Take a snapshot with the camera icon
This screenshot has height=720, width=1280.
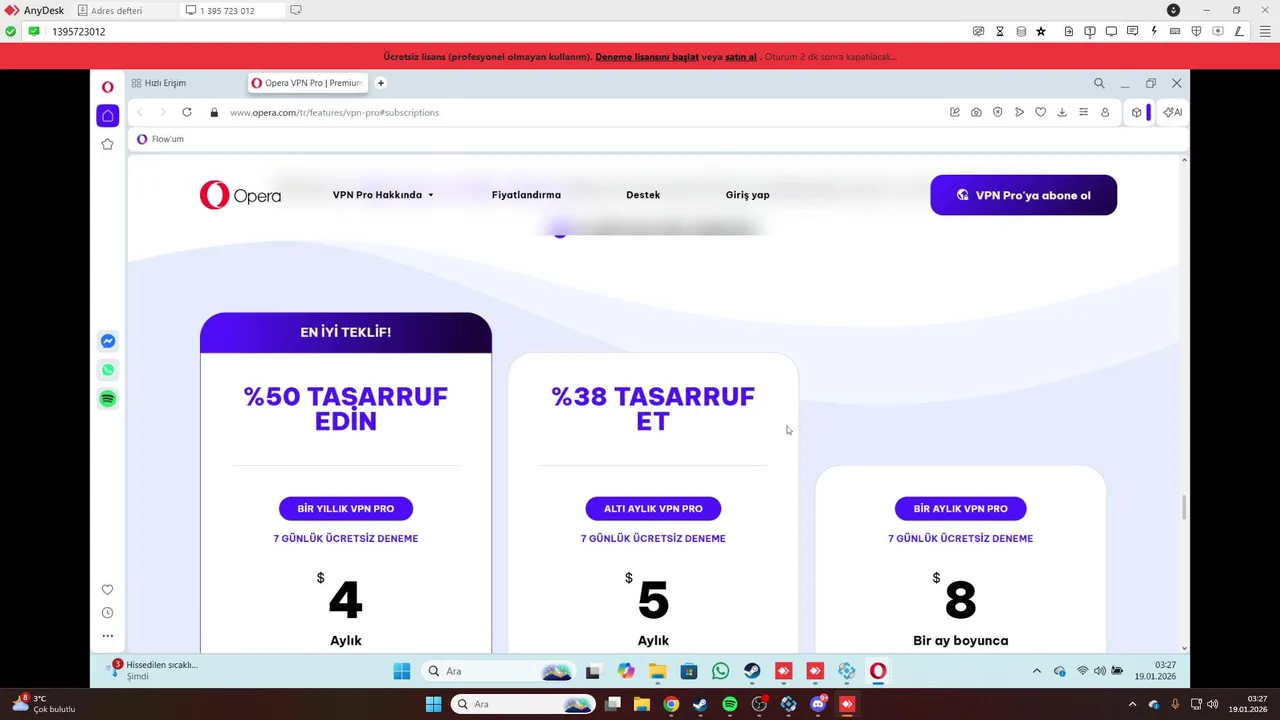pos(976,112)
